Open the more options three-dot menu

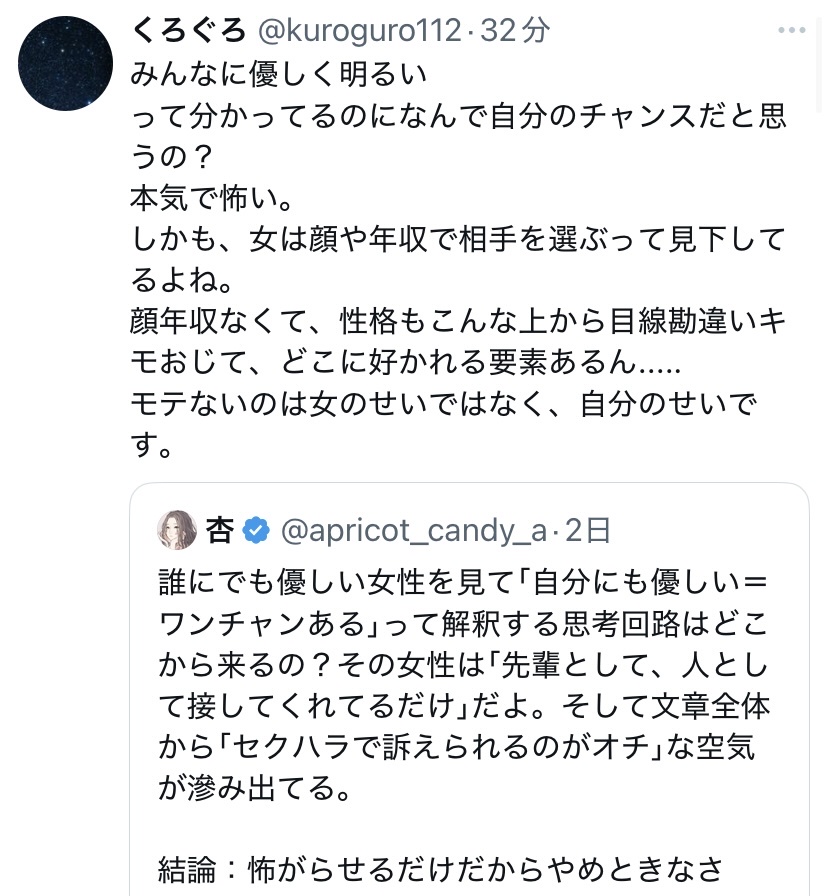click(x=791, y=30)
